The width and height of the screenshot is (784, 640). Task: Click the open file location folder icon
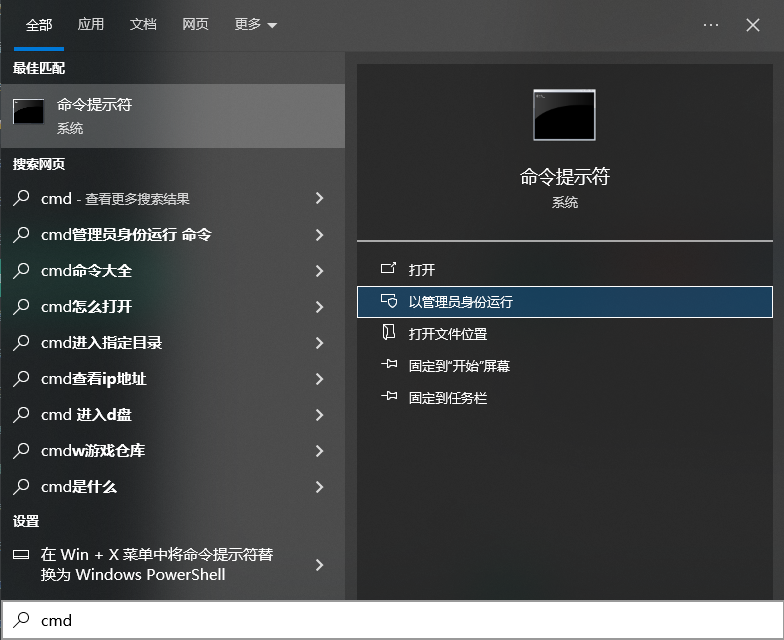click(x=389, y=334)
